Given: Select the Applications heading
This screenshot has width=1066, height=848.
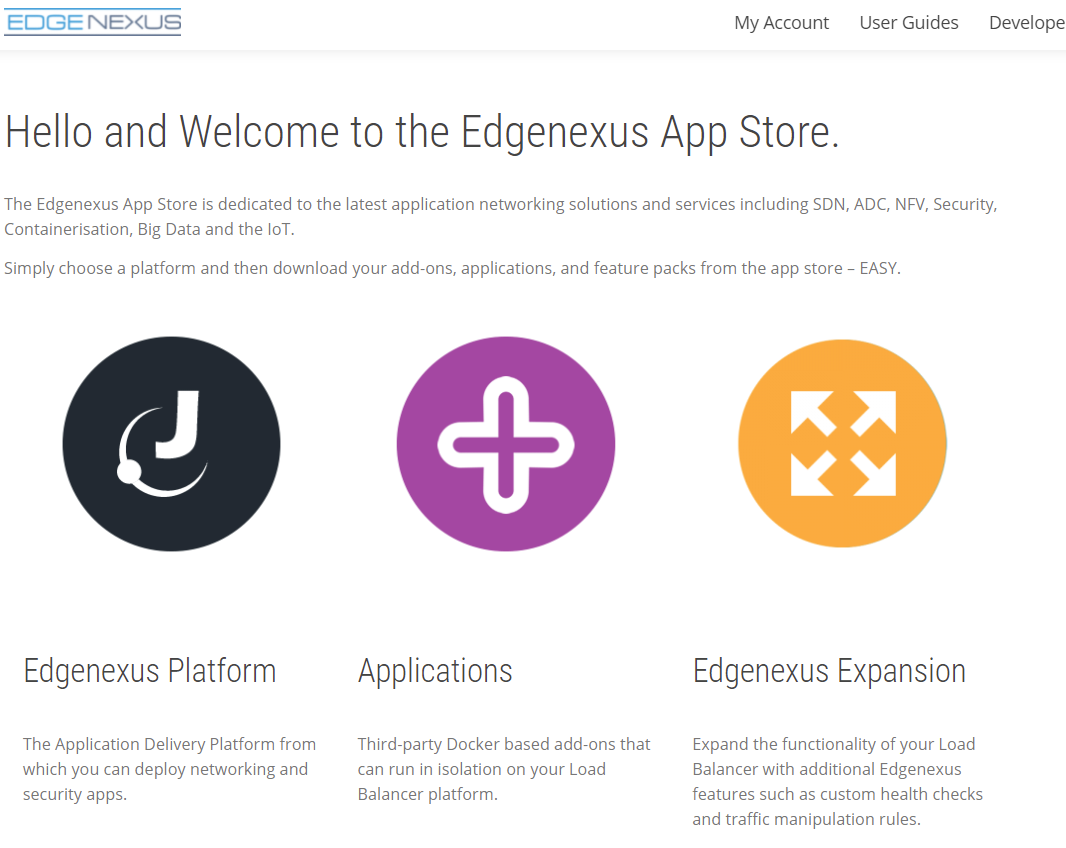Looking at the screenshot, I should coord(435,670).
